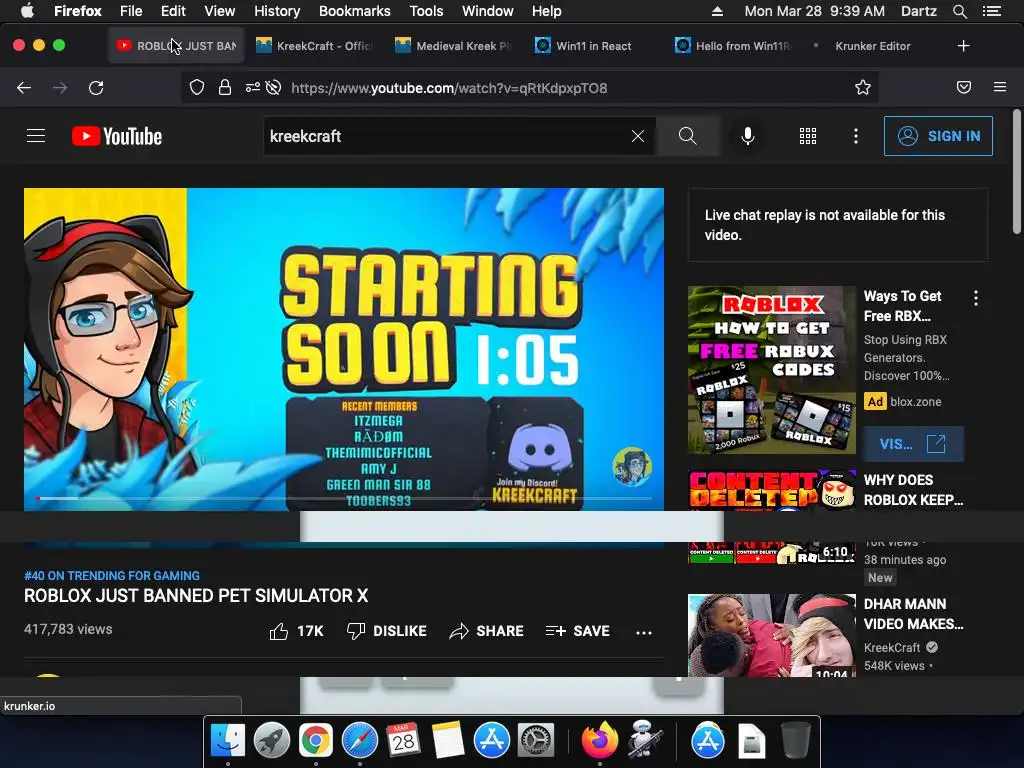Show site security padlock info
The width and height of the screenshot is (1024, 768).
pyautogui.click(x=225, y=88)
